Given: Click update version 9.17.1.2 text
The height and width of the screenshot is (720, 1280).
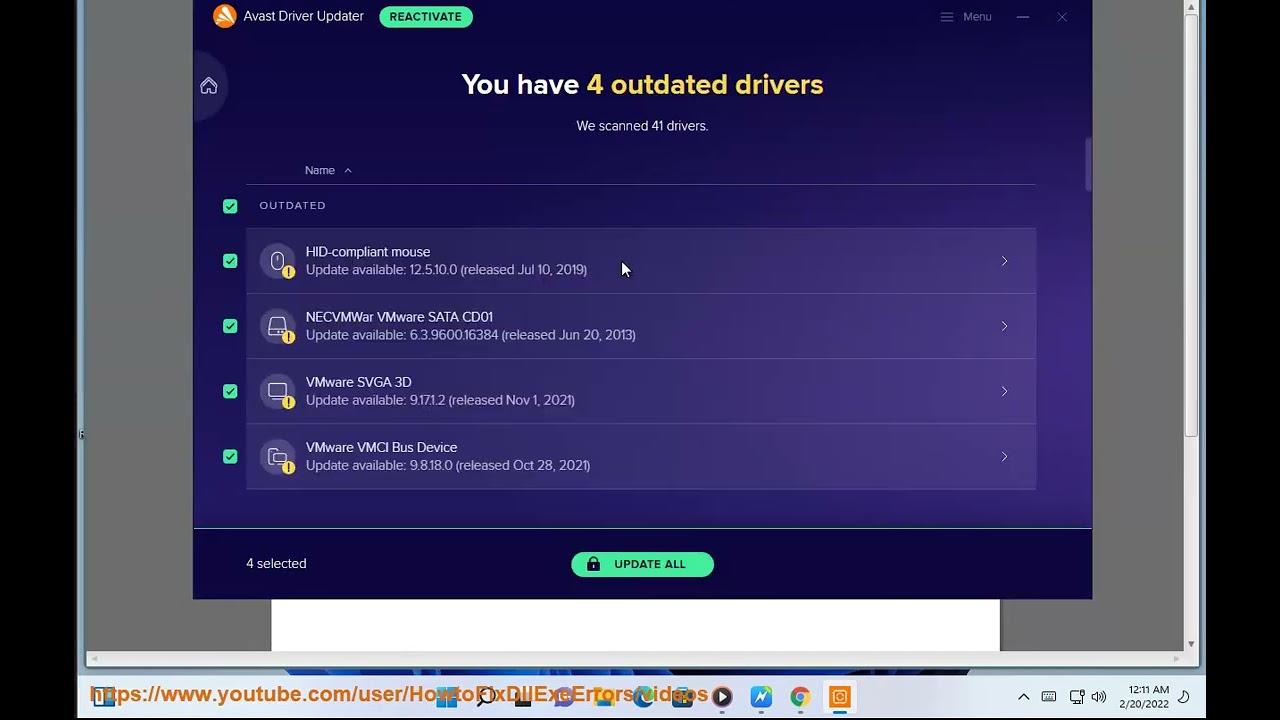Looking at the screenshot, I should tap(440, 400).
